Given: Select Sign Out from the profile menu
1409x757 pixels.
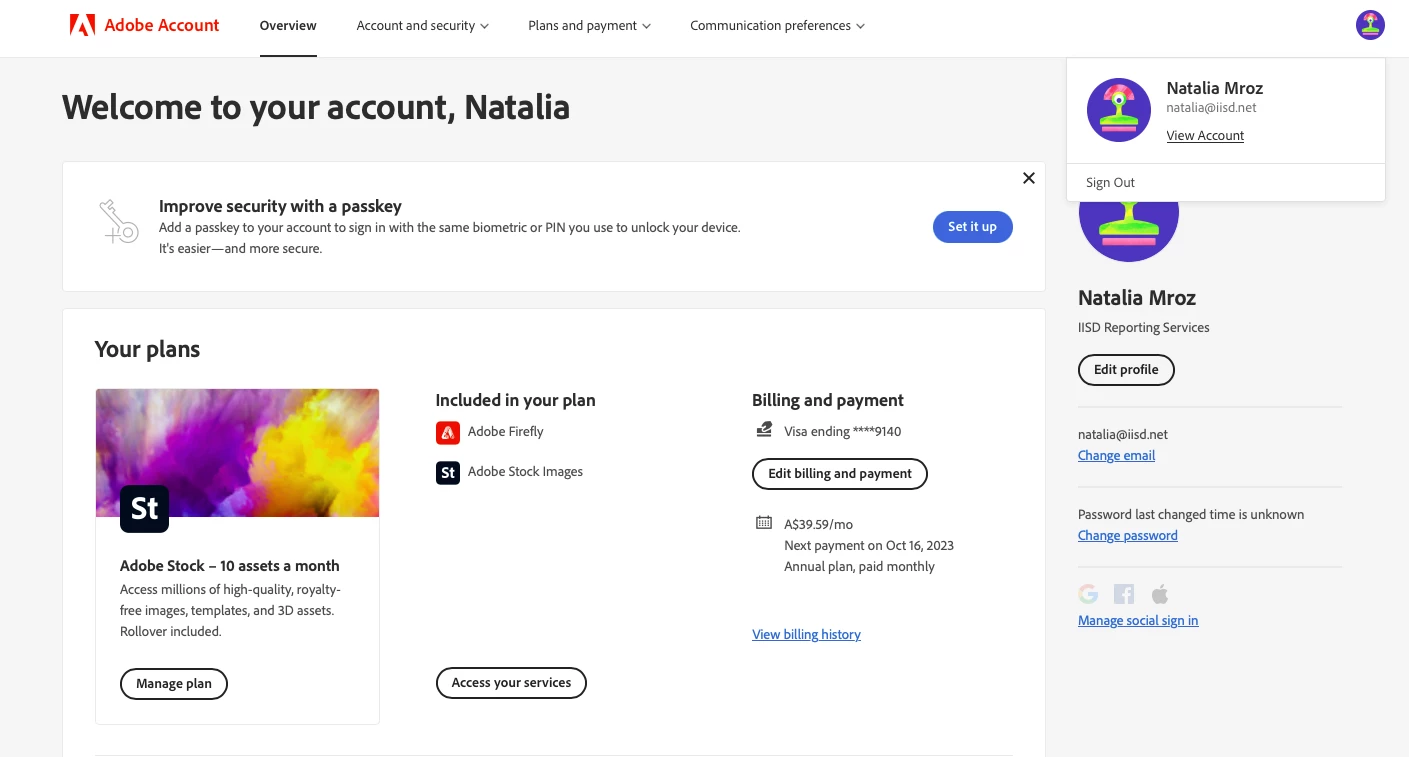Looking at the screenshot, I should [x=1111, y=182].
